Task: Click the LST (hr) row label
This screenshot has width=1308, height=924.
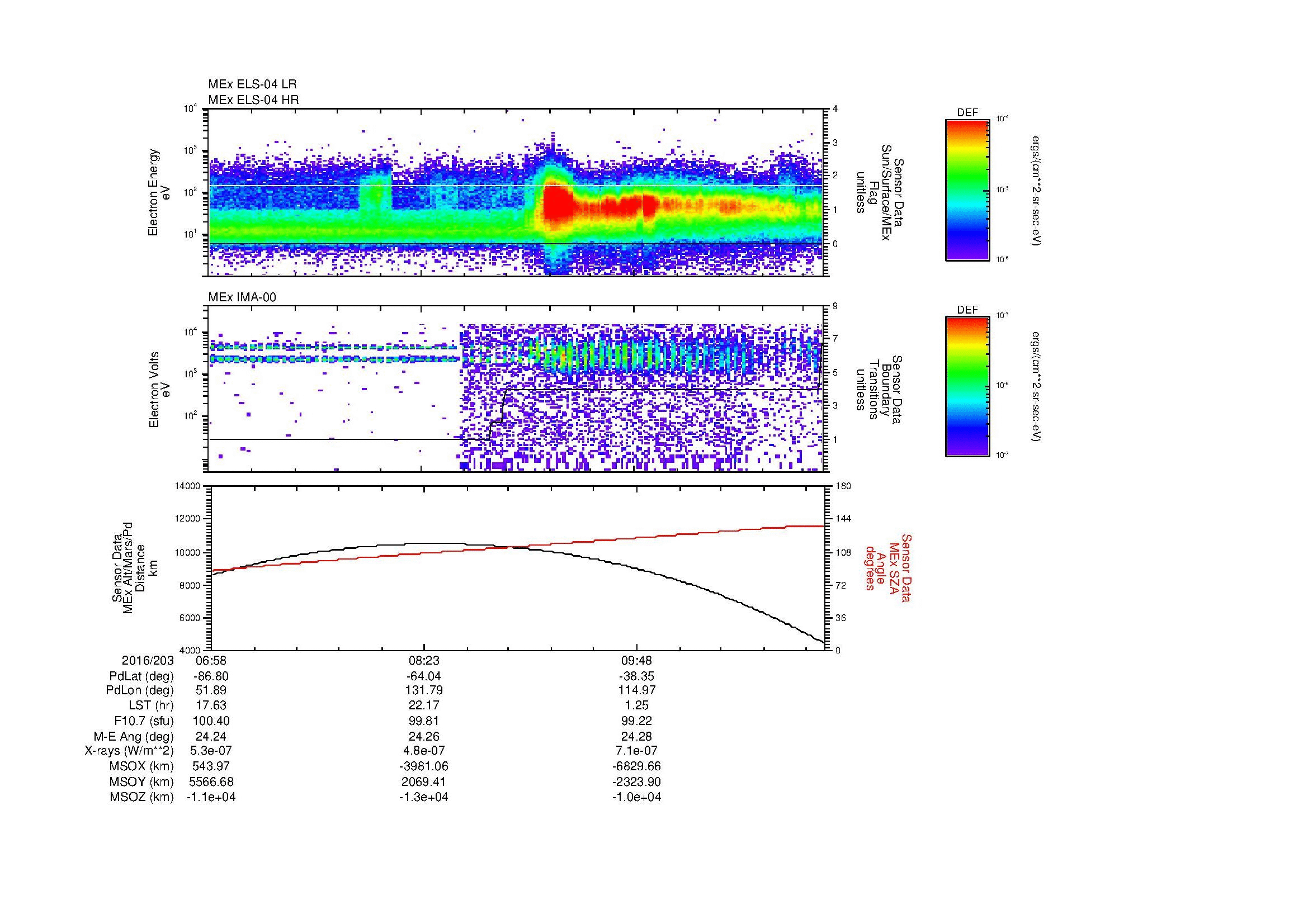Action: tap(151, 705)
